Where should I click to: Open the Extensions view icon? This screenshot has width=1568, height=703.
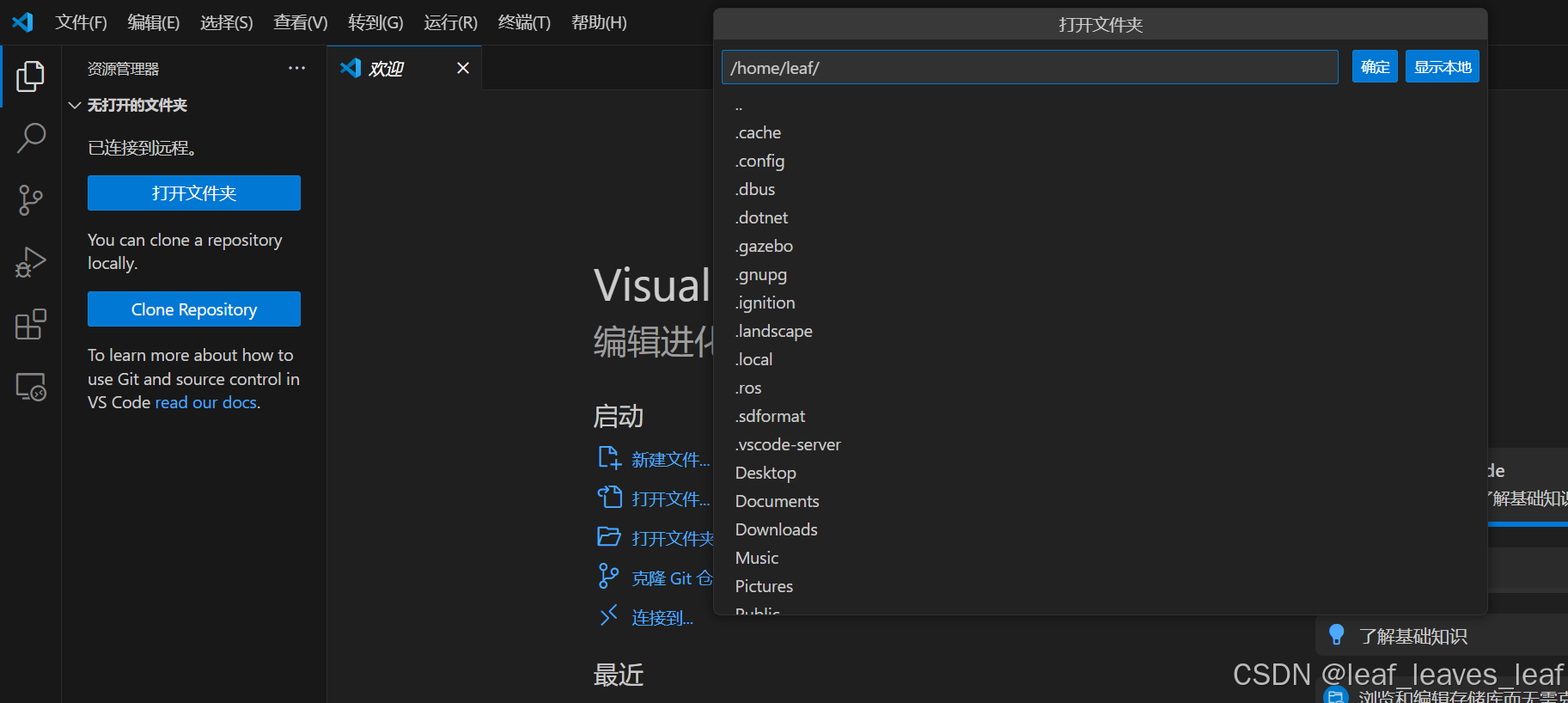click(x=30, y=324)
